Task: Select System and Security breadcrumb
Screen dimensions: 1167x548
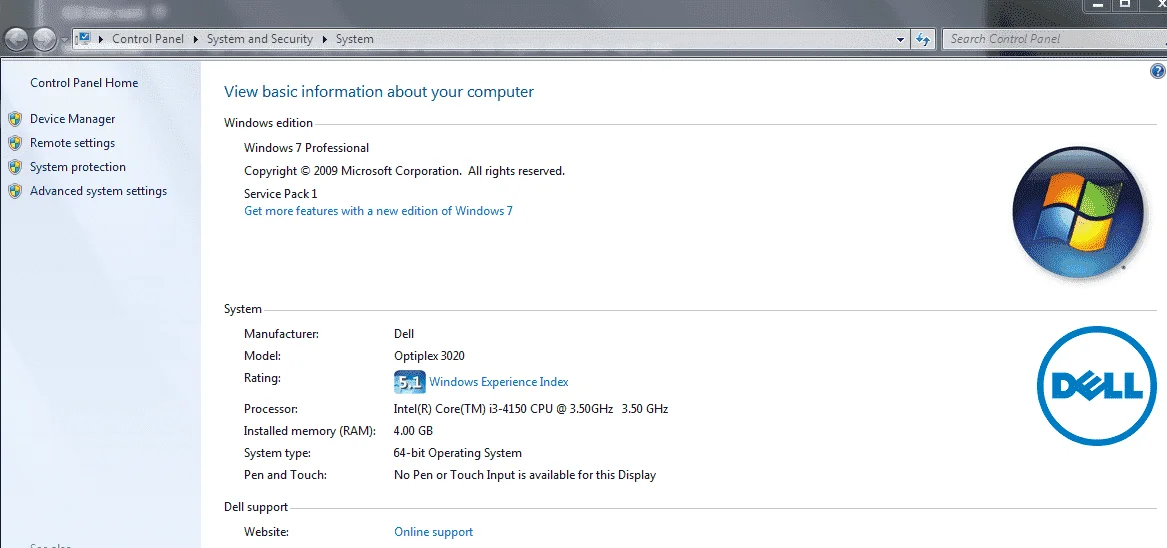Action: coord(260,39)
